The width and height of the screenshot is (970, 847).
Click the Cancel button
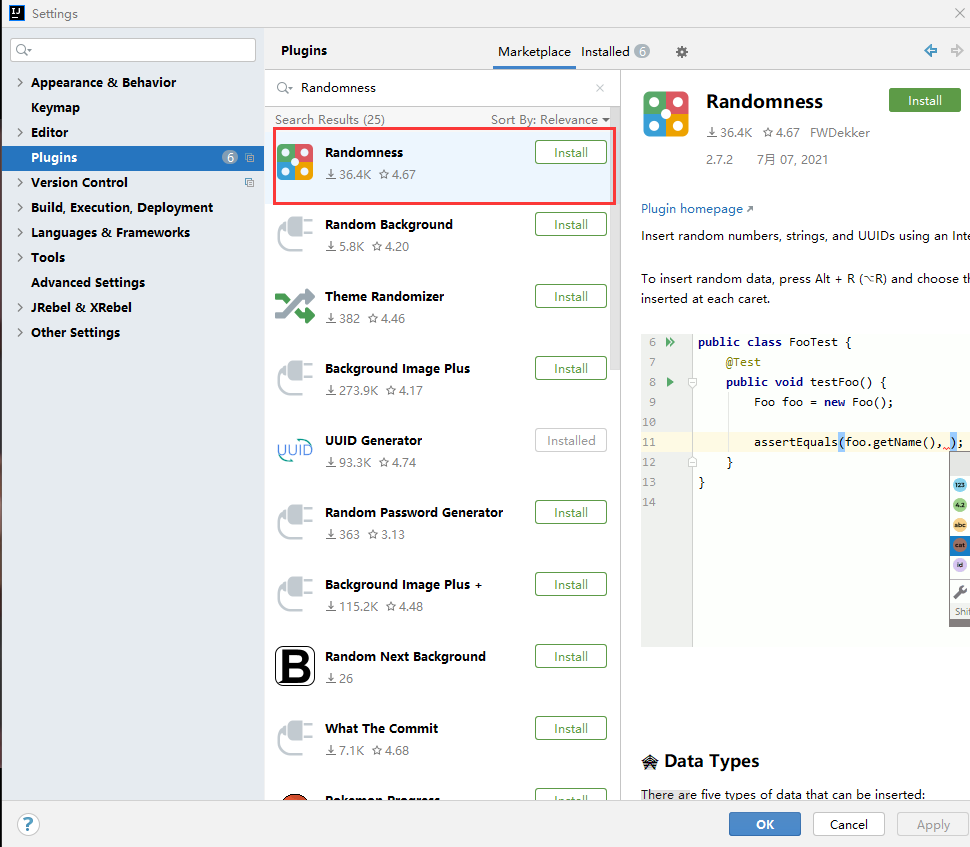[x=848, y=824]
